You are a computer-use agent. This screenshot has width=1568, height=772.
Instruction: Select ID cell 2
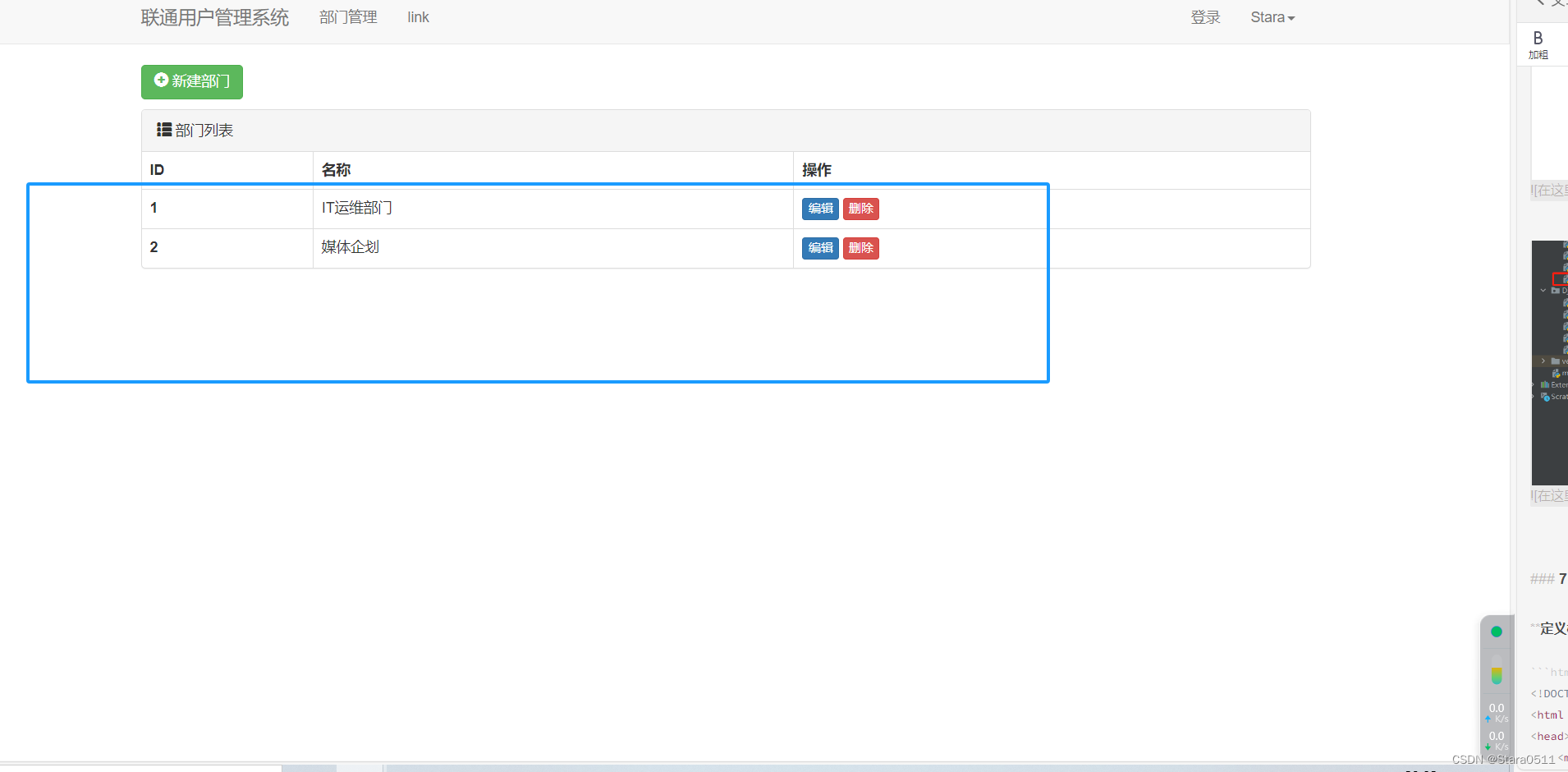227,248
